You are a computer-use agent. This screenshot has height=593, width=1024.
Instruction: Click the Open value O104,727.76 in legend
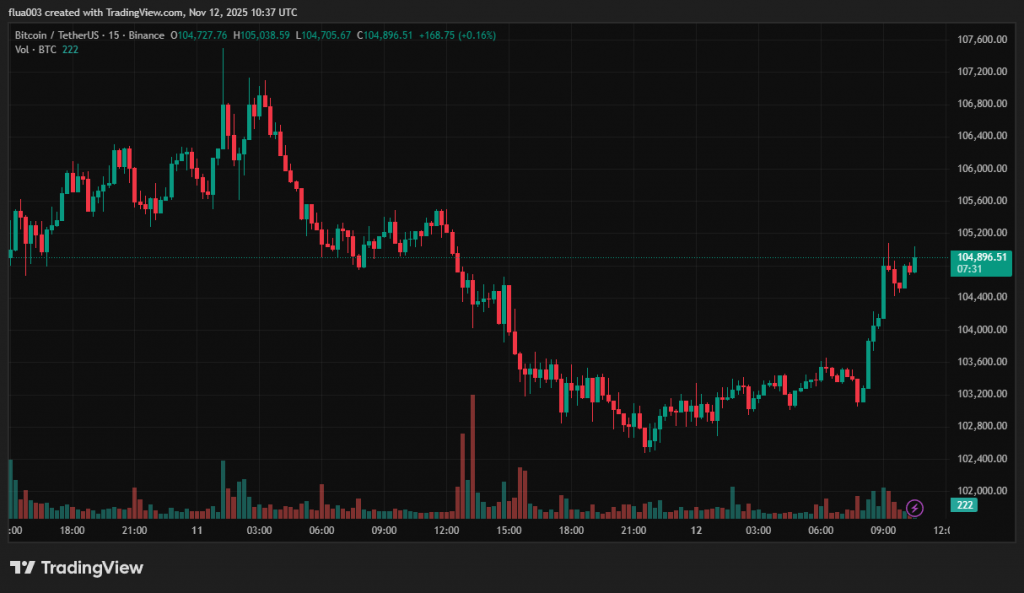pyautogui.click(x=201, y=35)
